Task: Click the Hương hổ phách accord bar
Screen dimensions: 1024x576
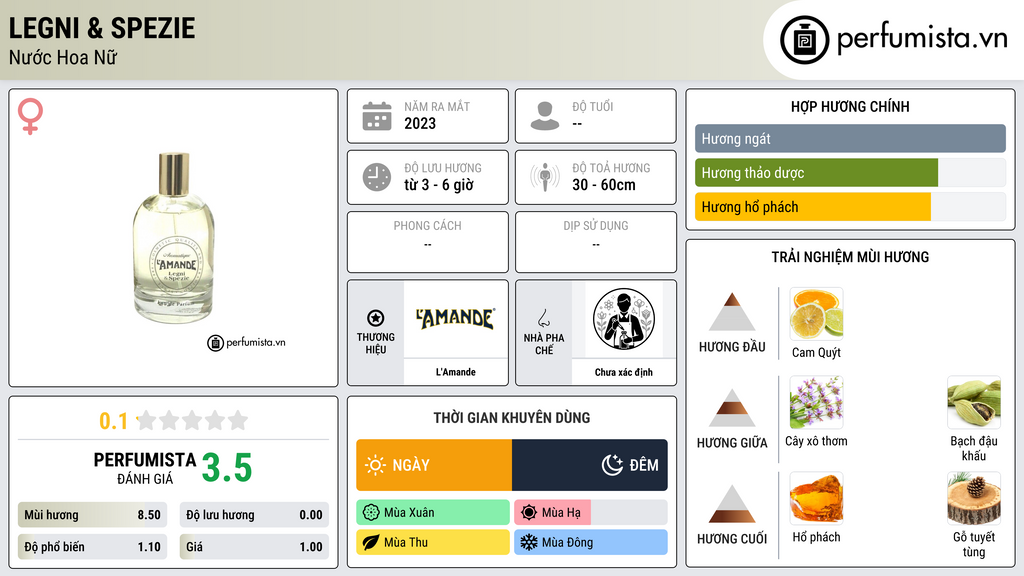Action: click(x=850, y=207)
